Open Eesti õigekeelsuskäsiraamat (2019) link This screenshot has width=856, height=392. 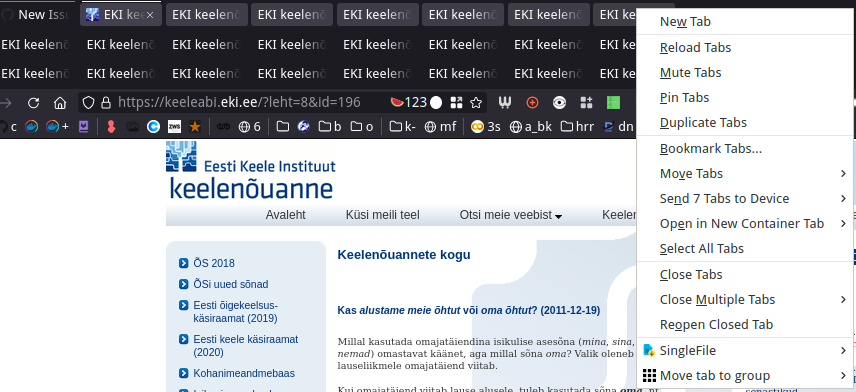click(x=235, y=312)
